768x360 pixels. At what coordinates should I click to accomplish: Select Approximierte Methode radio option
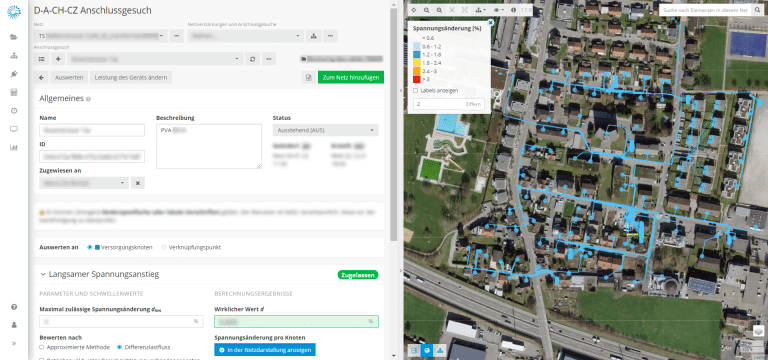42,347
